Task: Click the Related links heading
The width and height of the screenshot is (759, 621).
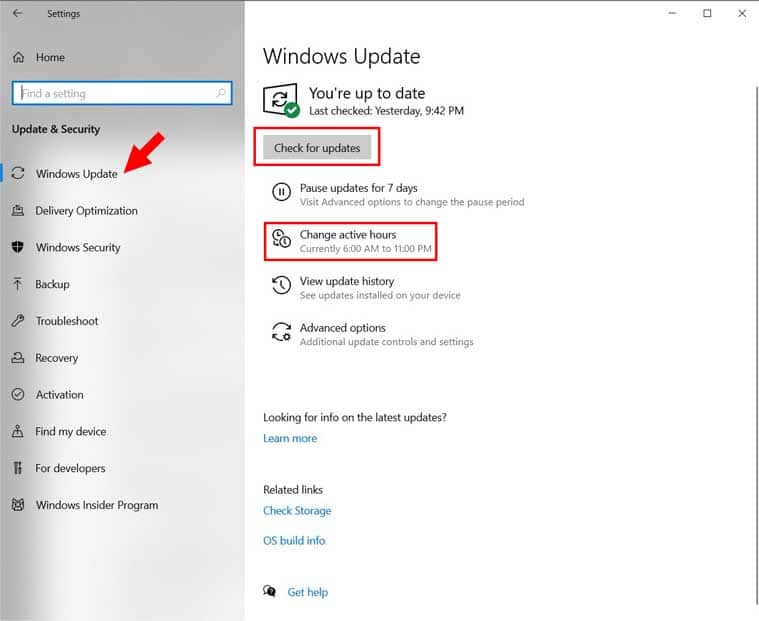Action: (x=293, y=489)
